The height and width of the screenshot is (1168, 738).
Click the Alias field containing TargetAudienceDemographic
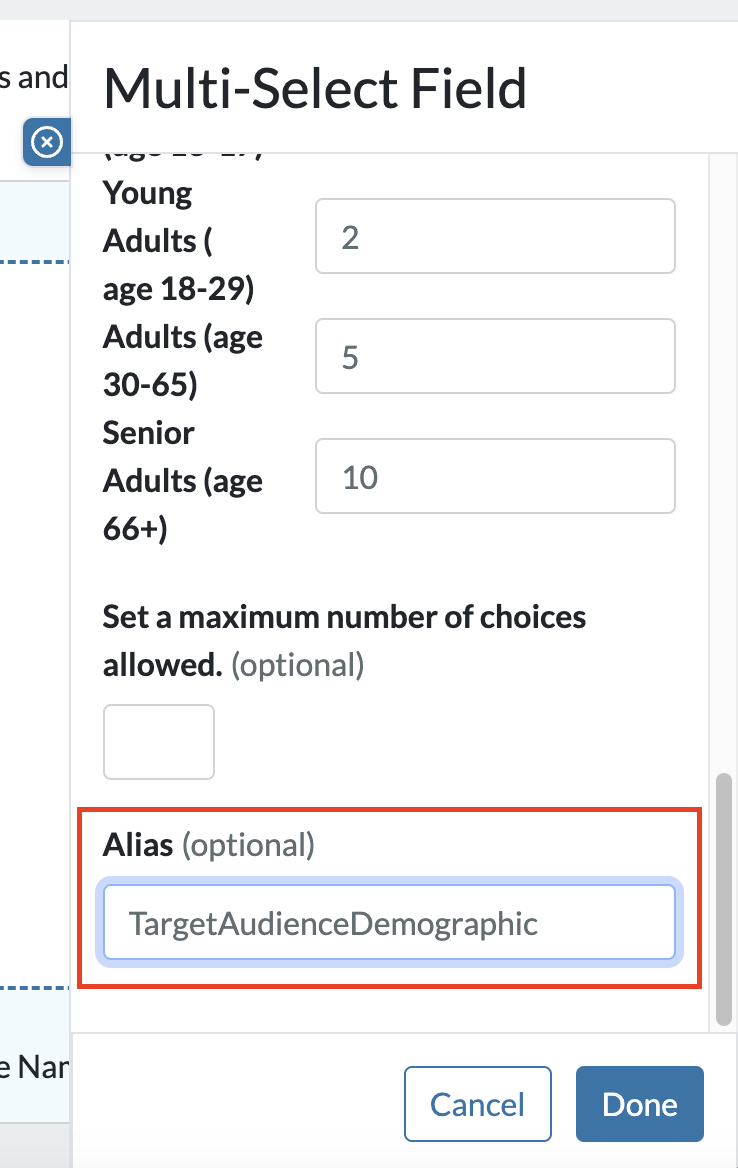pos(389,922)
